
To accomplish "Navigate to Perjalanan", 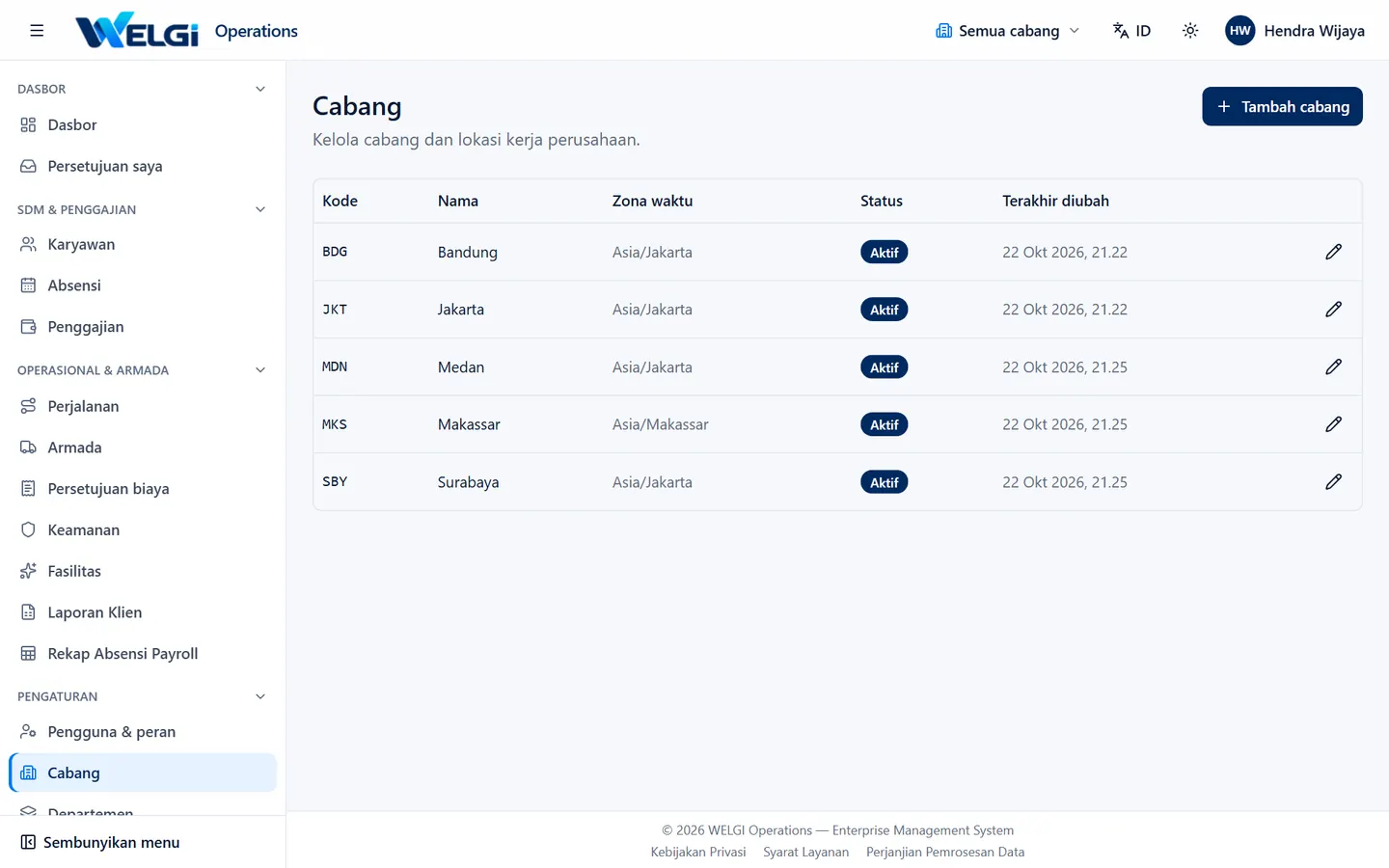I will pos(143,406).
